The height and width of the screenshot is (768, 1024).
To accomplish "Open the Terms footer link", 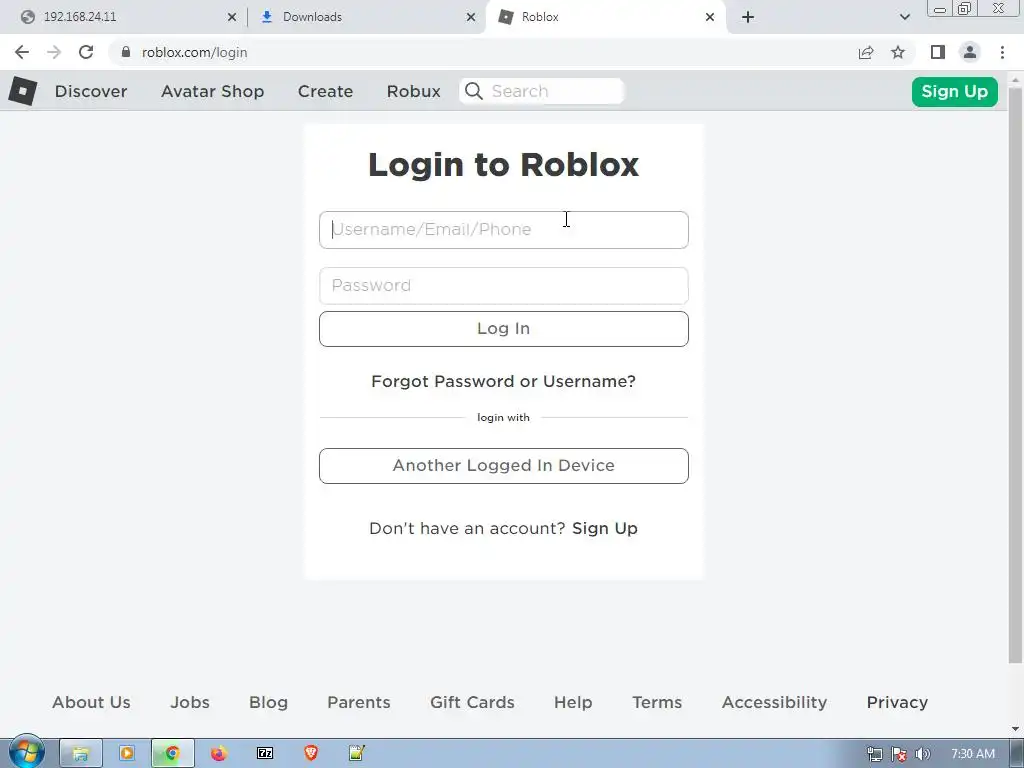I will [x=657, y=702].
